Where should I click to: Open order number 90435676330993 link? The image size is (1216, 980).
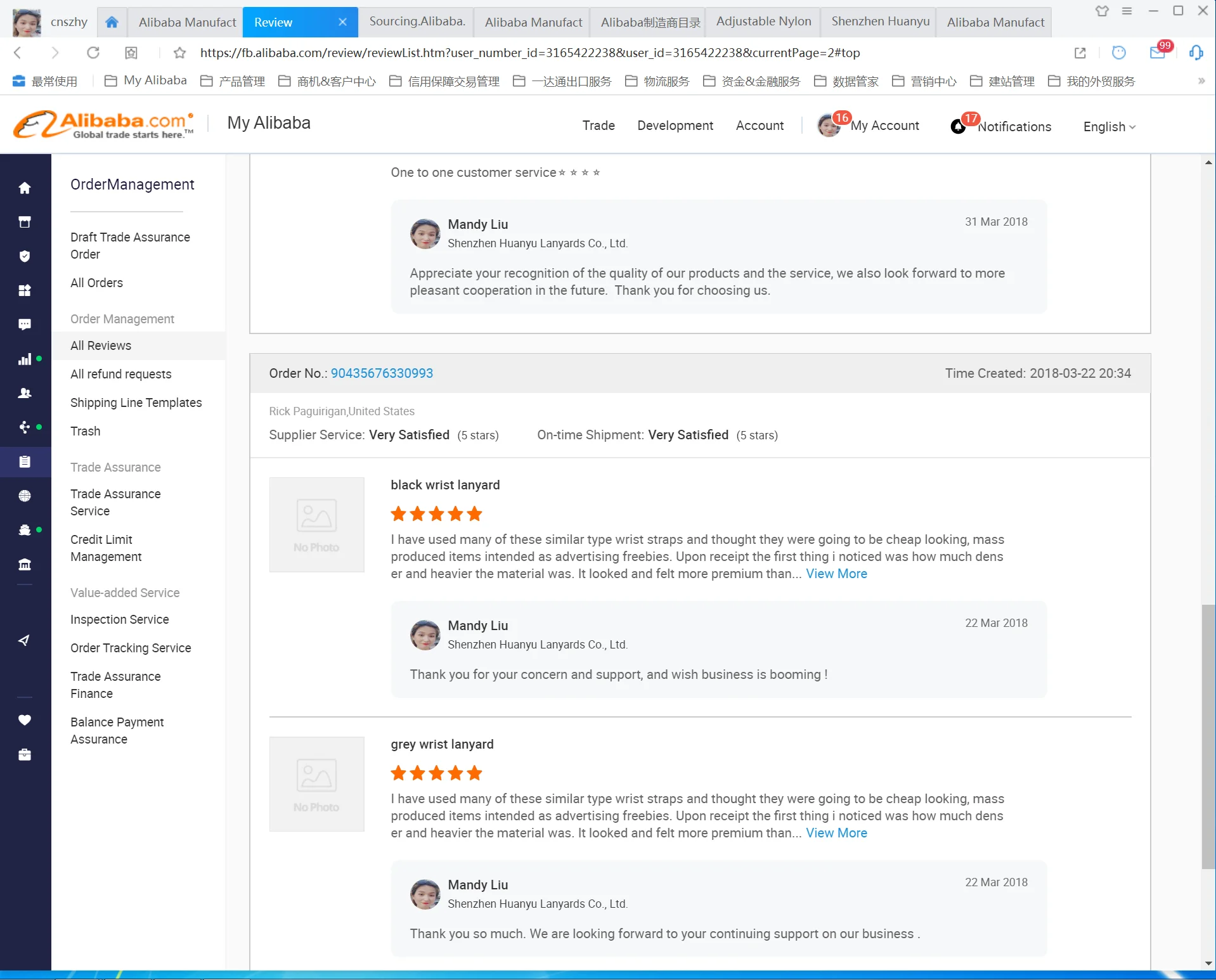pos(382,373)
